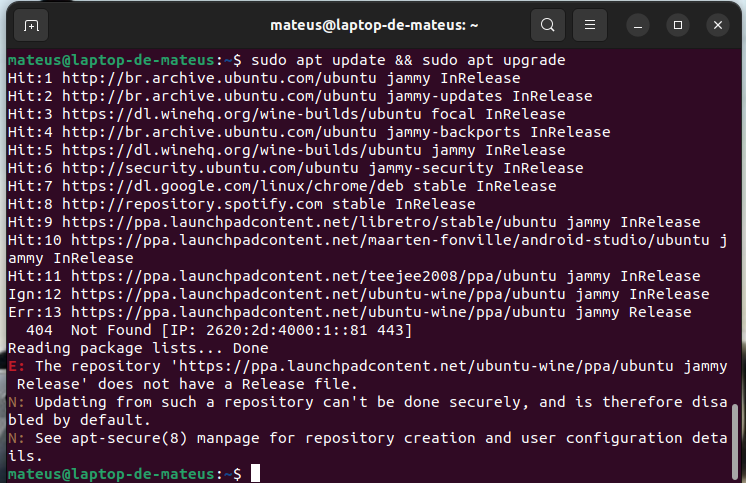Click the Hit:6 security.ubuntu.com jammy-security line
This screenshot has width=746, height=483.
tap(295, 168)
